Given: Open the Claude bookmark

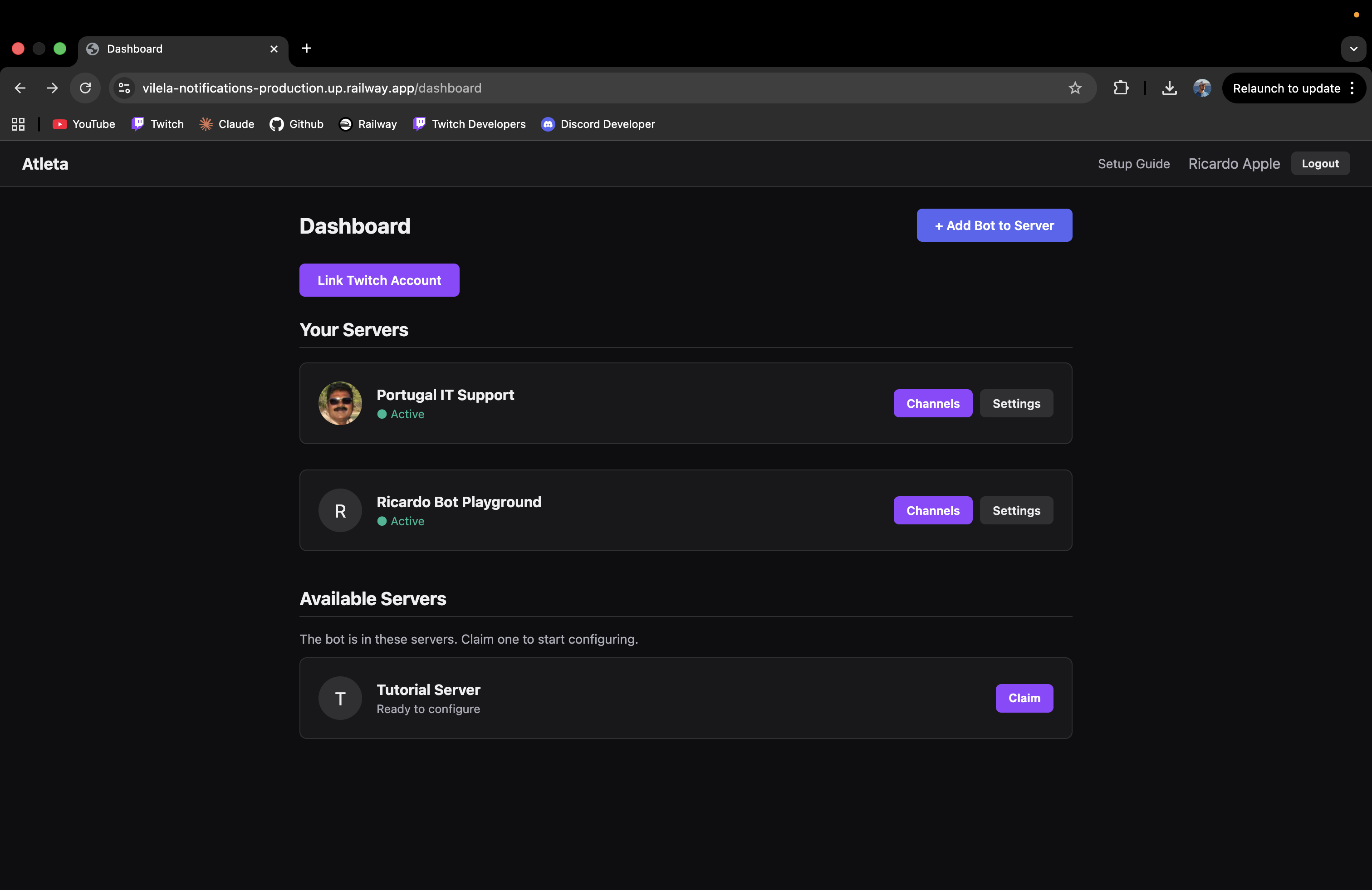Looking at the screenshot, I should (226, 124).
